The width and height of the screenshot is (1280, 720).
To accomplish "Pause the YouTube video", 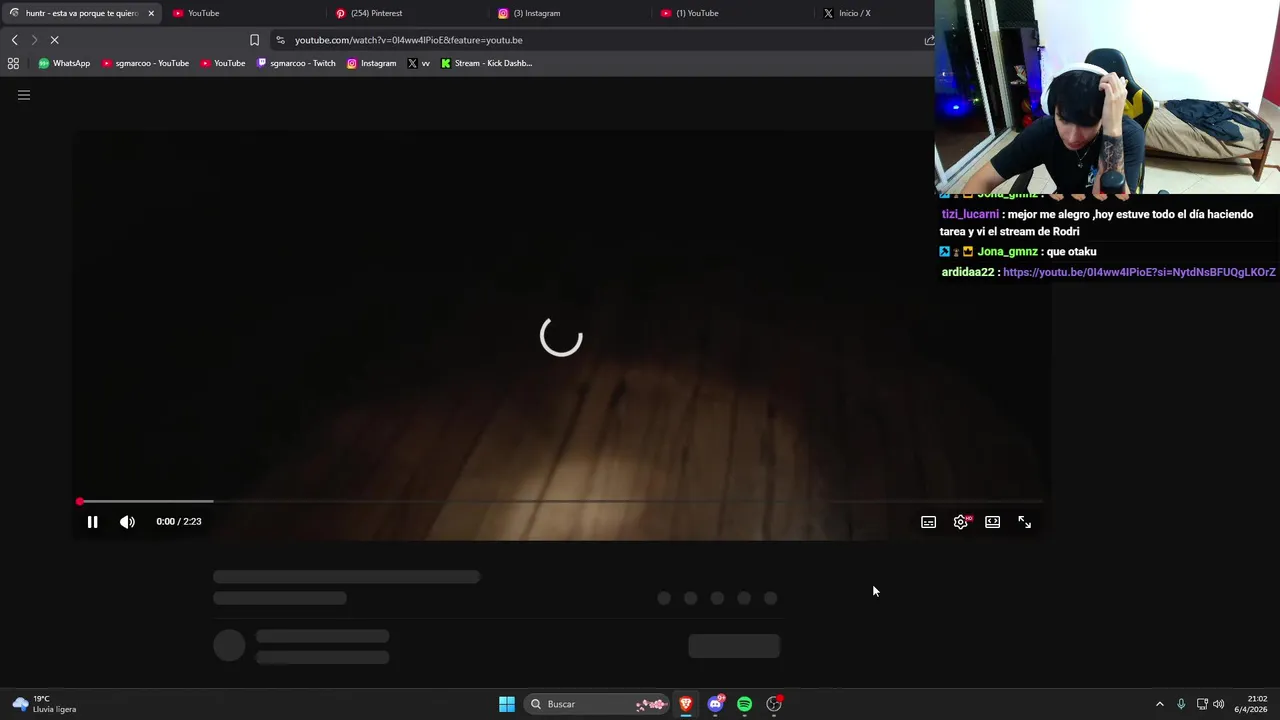I will [x=92, y=521].
